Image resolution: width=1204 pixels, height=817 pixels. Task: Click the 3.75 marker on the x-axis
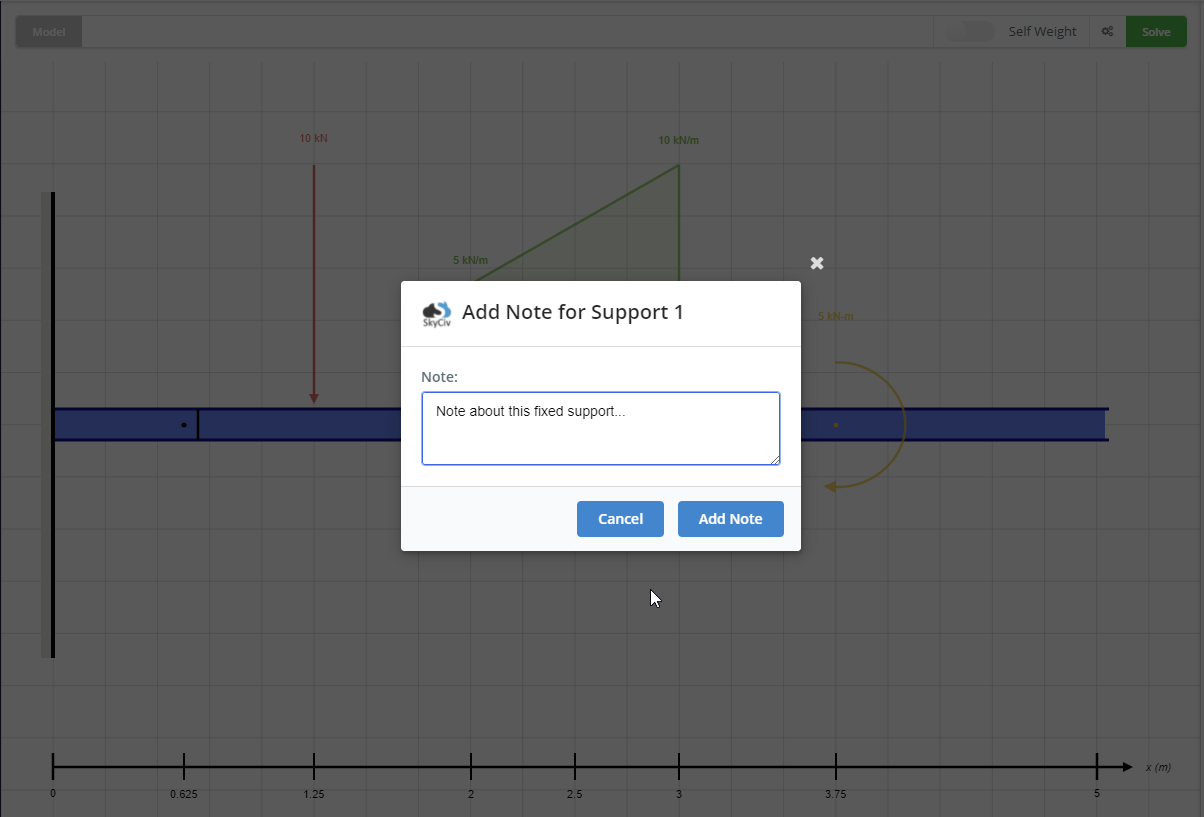point(836,767)
